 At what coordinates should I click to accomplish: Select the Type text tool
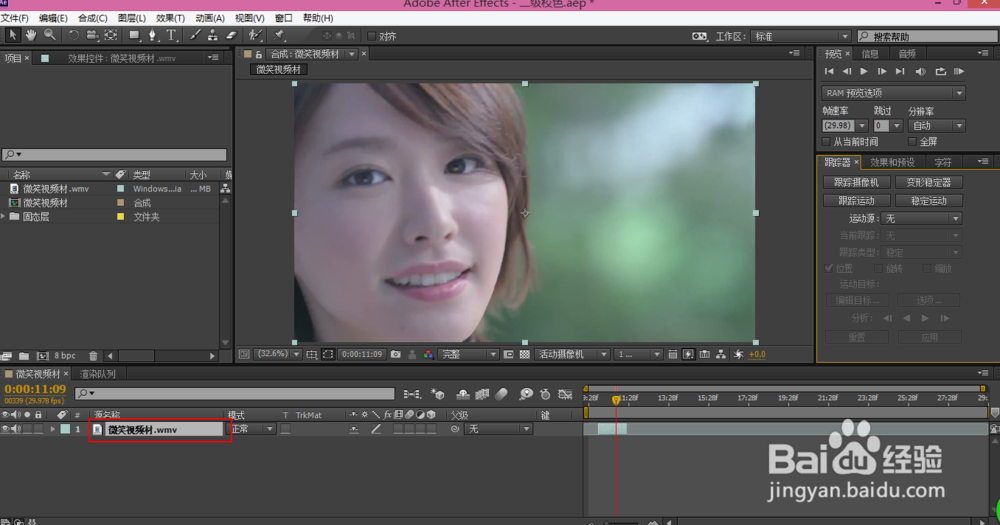coord(171,35)
